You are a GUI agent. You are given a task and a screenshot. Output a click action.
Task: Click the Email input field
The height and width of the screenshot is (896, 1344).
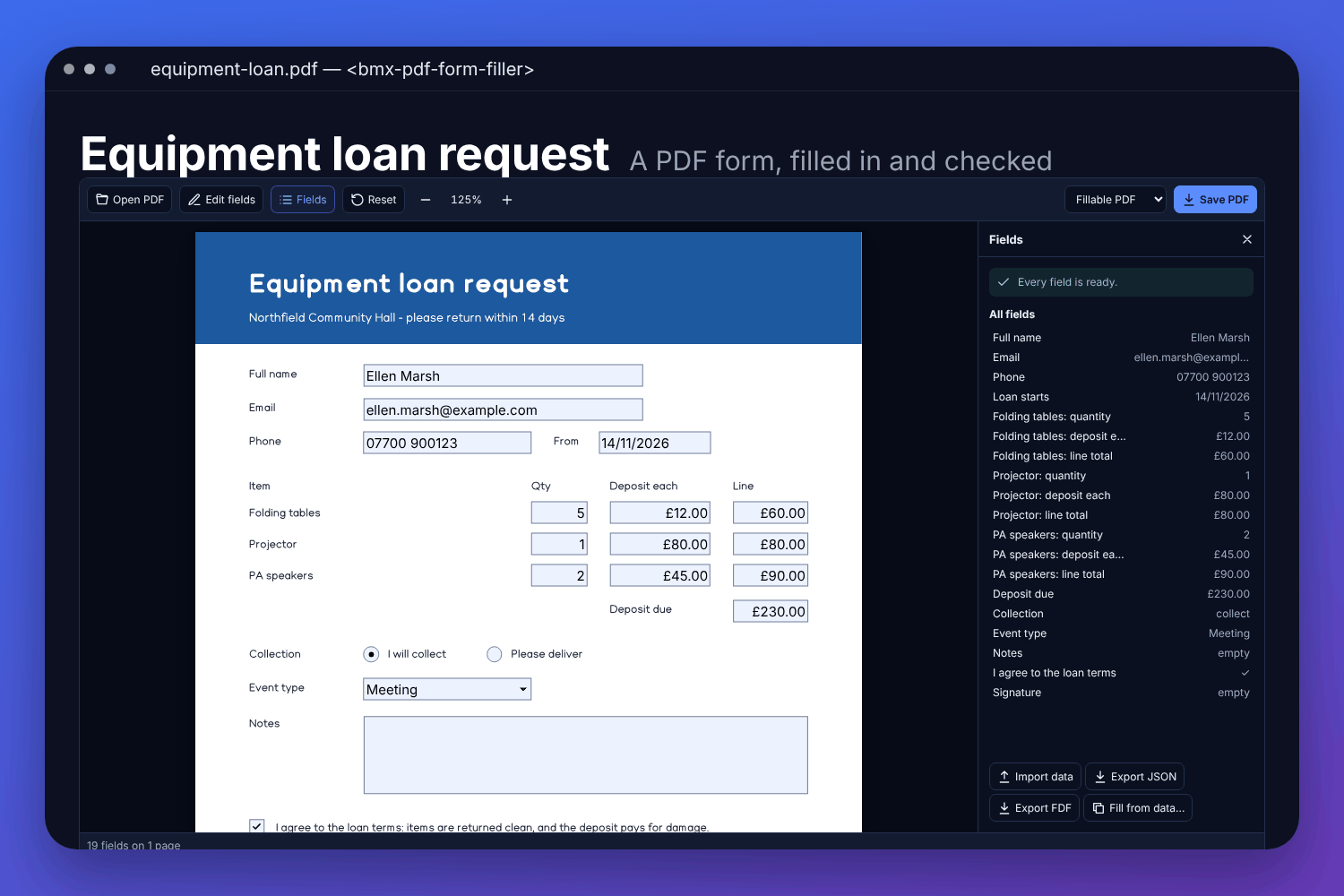point(503,409)
